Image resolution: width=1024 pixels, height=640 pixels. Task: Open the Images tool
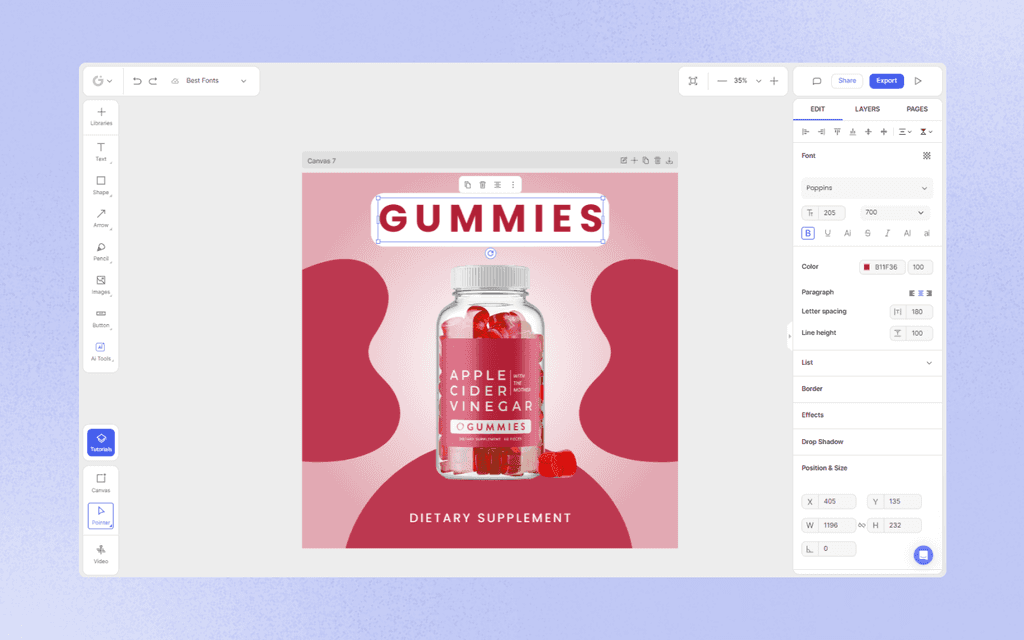tap(100, 285)
